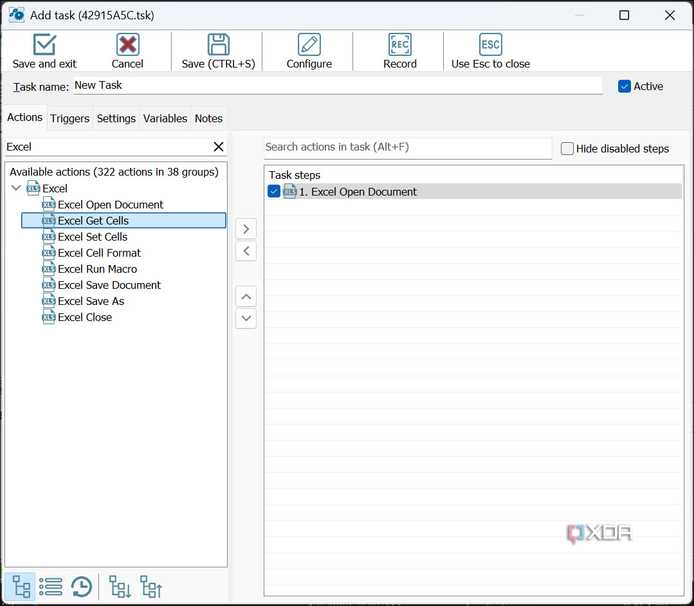This screenshot has height=606, width=694.
Task: Remove step with the left arrow button
Action: [246, 251]
